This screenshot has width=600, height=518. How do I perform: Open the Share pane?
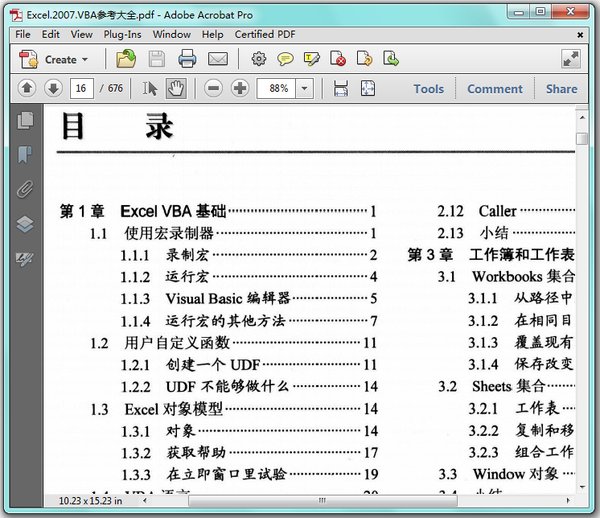(561, 89)
